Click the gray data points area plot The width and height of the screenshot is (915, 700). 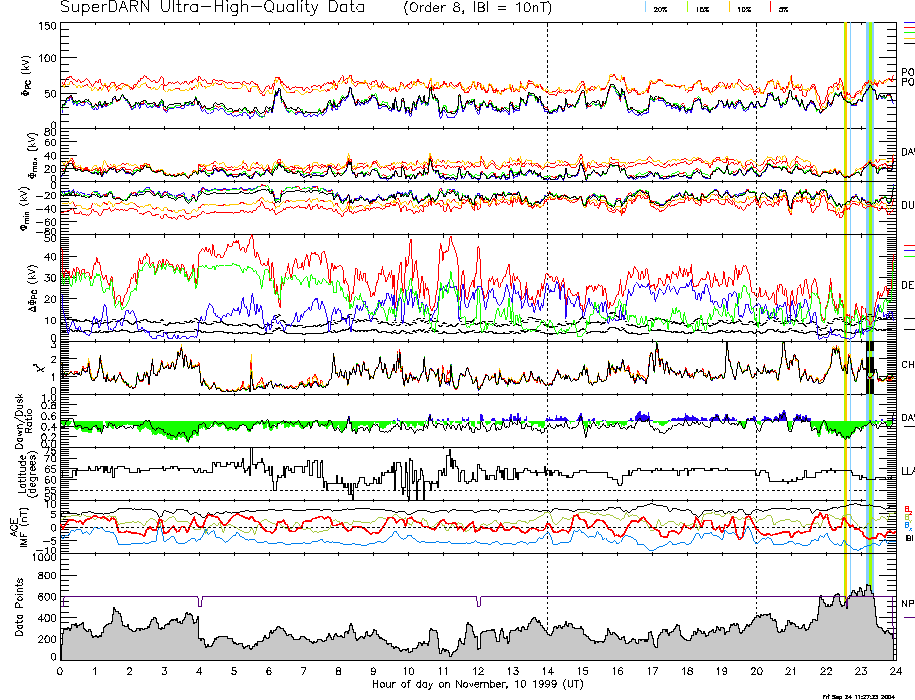pyautogui.click(x=400, y=648)
